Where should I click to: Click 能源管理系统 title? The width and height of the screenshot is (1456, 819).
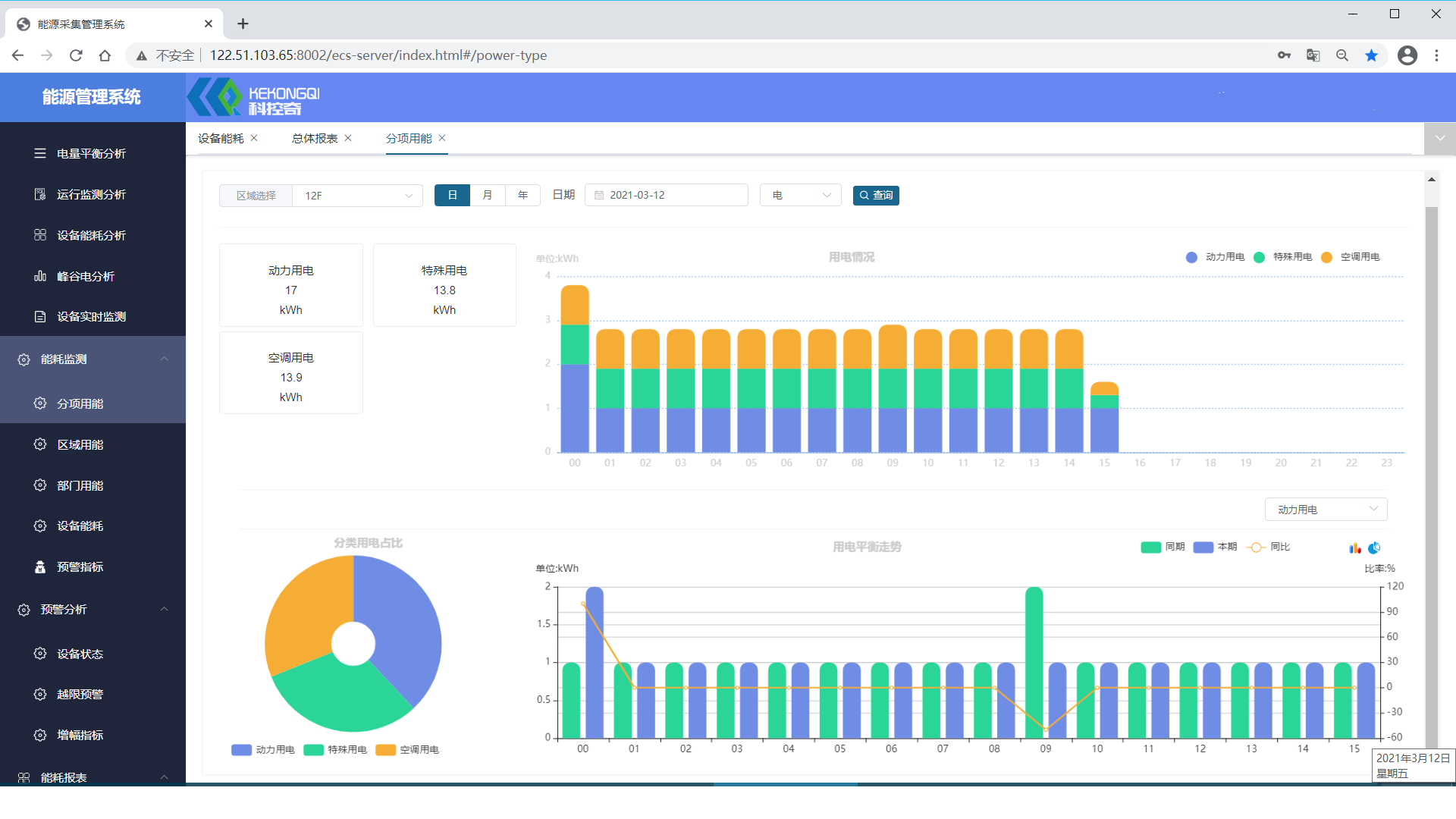[x=92, y=97]
